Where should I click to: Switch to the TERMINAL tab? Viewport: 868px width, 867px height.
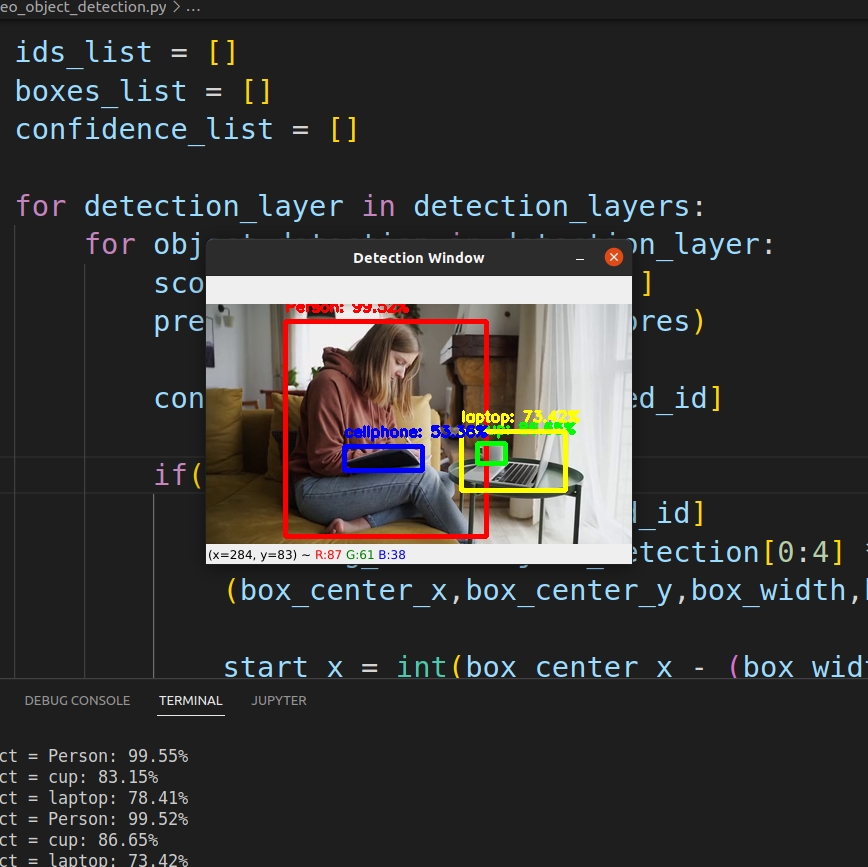tap(190, 700)
